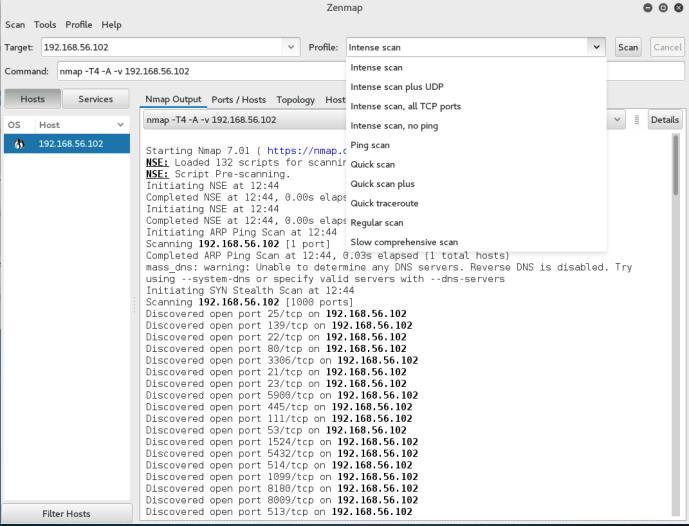Screen dimensions: 689x526
Task: Open the https://nmap link in the output
Action: point(306,151)
